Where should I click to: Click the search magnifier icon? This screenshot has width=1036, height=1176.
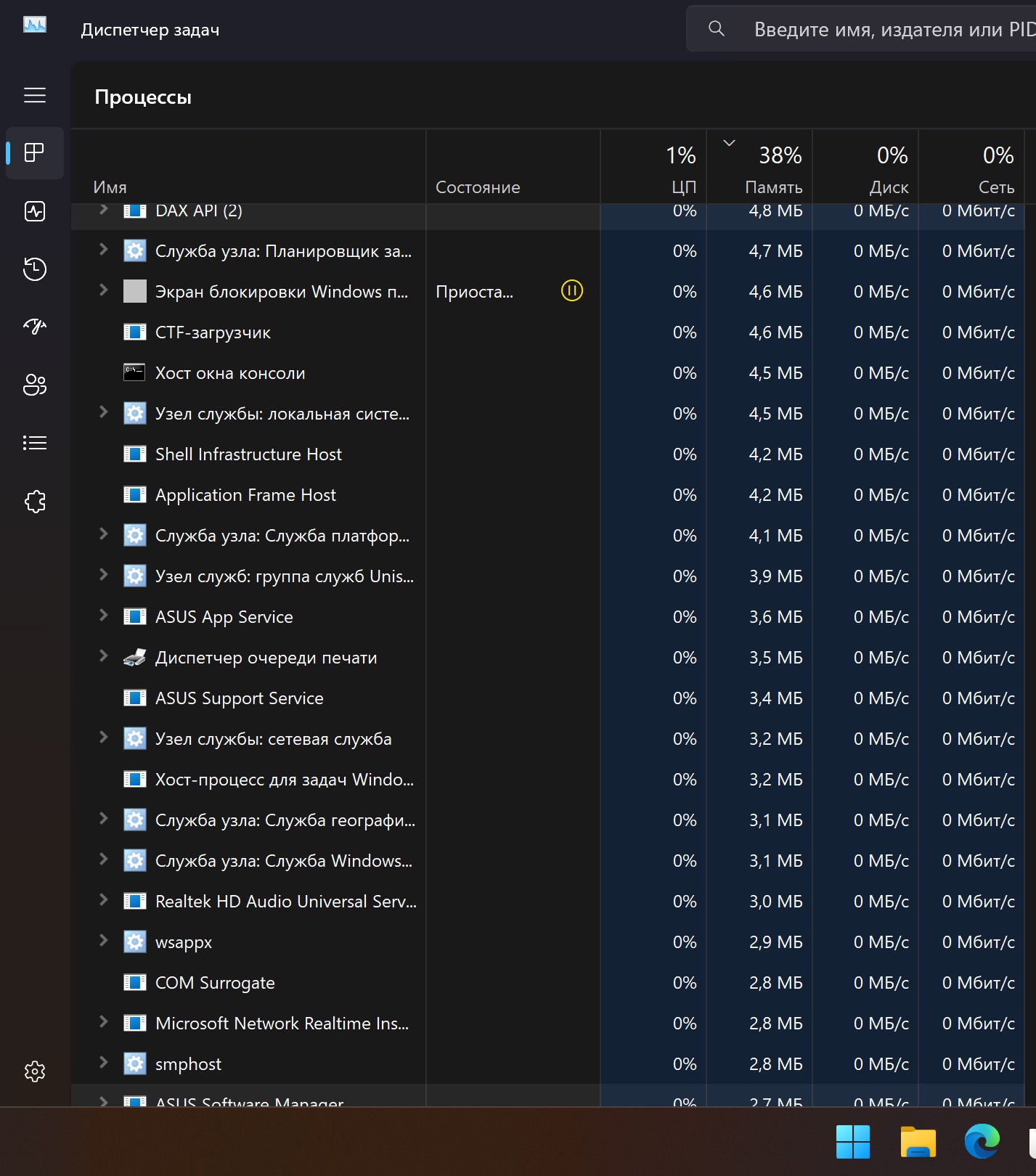tap(717, 29)
